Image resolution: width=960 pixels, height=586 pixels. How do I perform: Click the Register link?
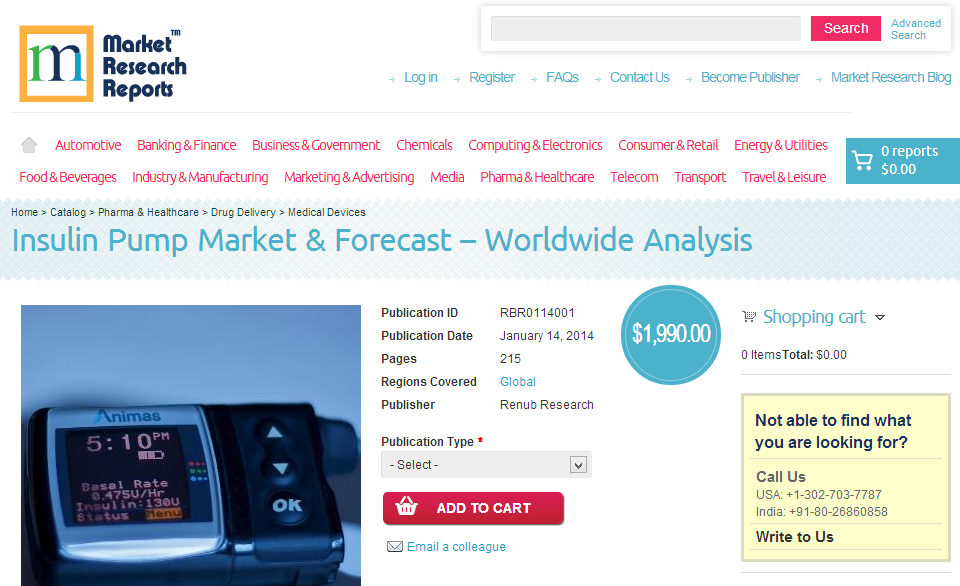coord(492,78)
